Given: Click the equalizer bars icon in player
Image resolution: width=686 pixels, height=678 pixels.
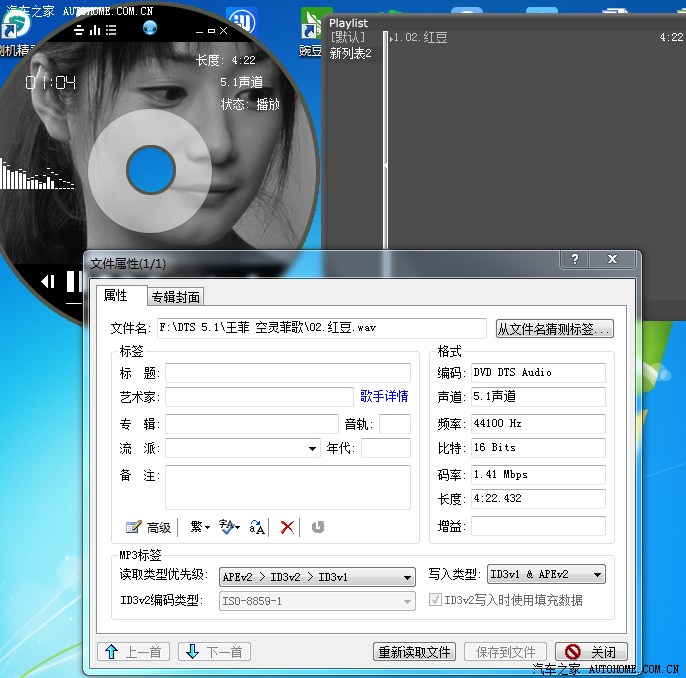Looking at the screenshot, I should click(95, 30).
